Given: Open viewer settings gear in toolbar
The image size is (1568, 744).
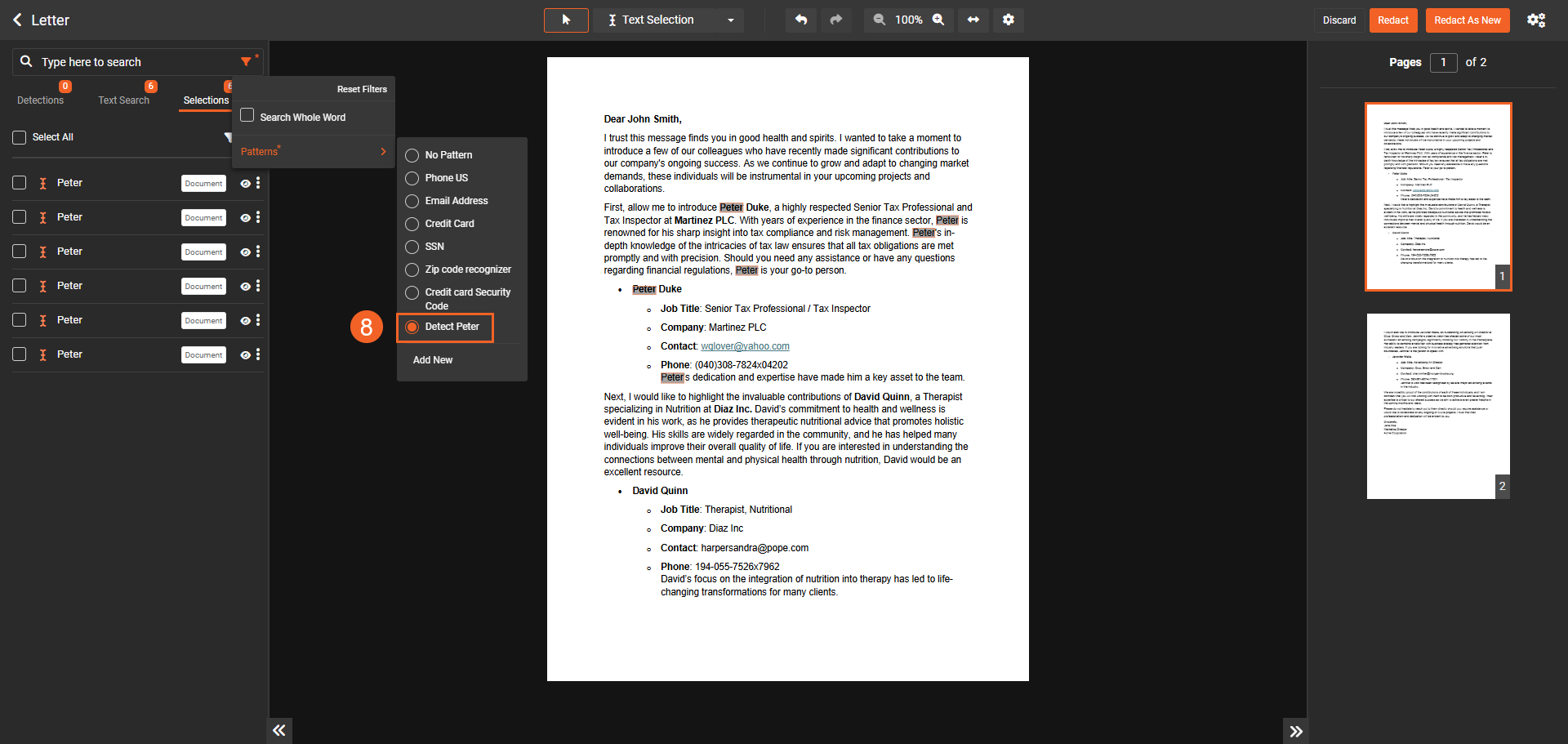Looking at the screenshot, I should pyautogui.click(x=1009, y=20).
